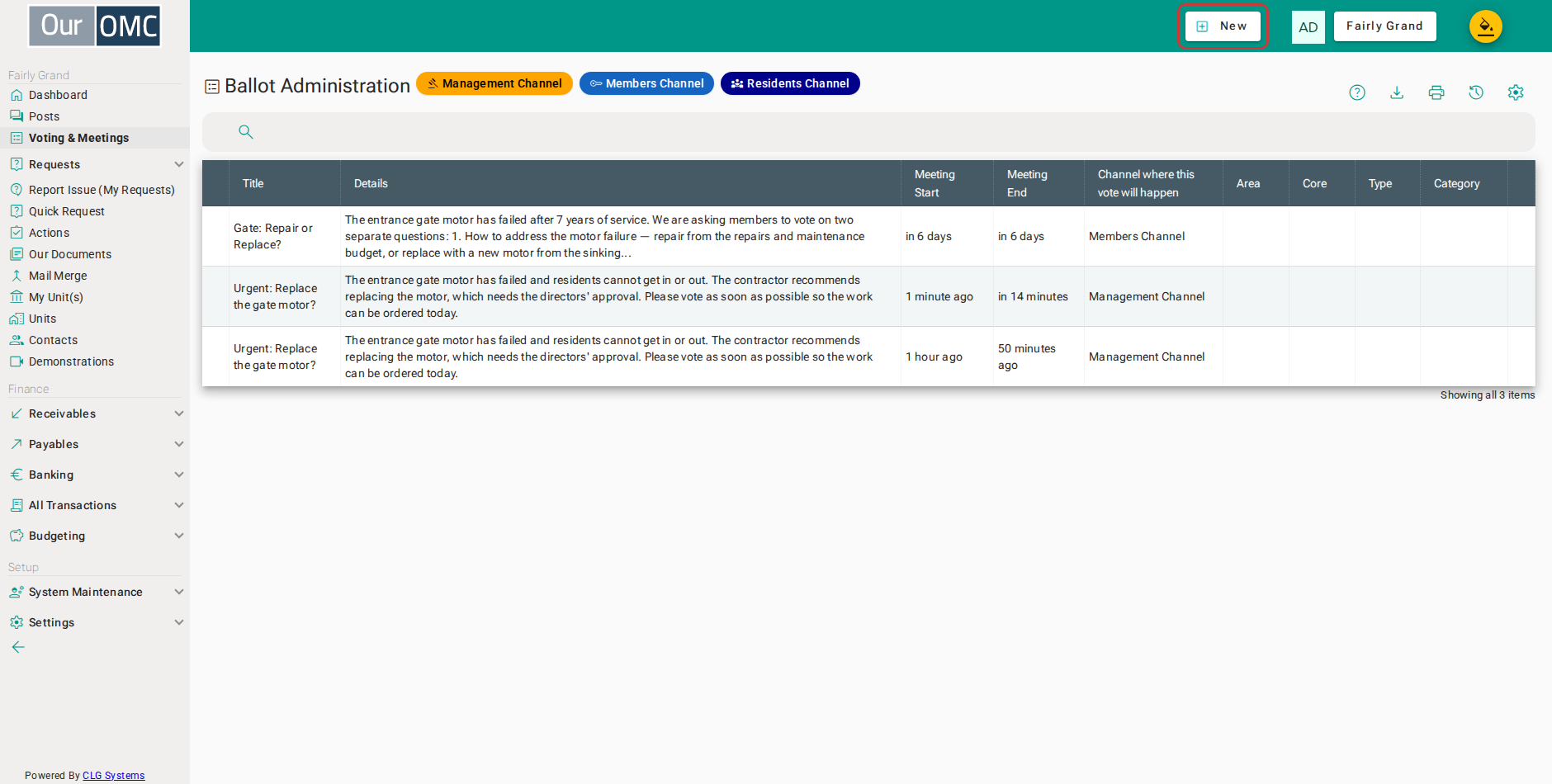Expand the Requests menu
This screenshot has width=1552, height=784.
95,164
